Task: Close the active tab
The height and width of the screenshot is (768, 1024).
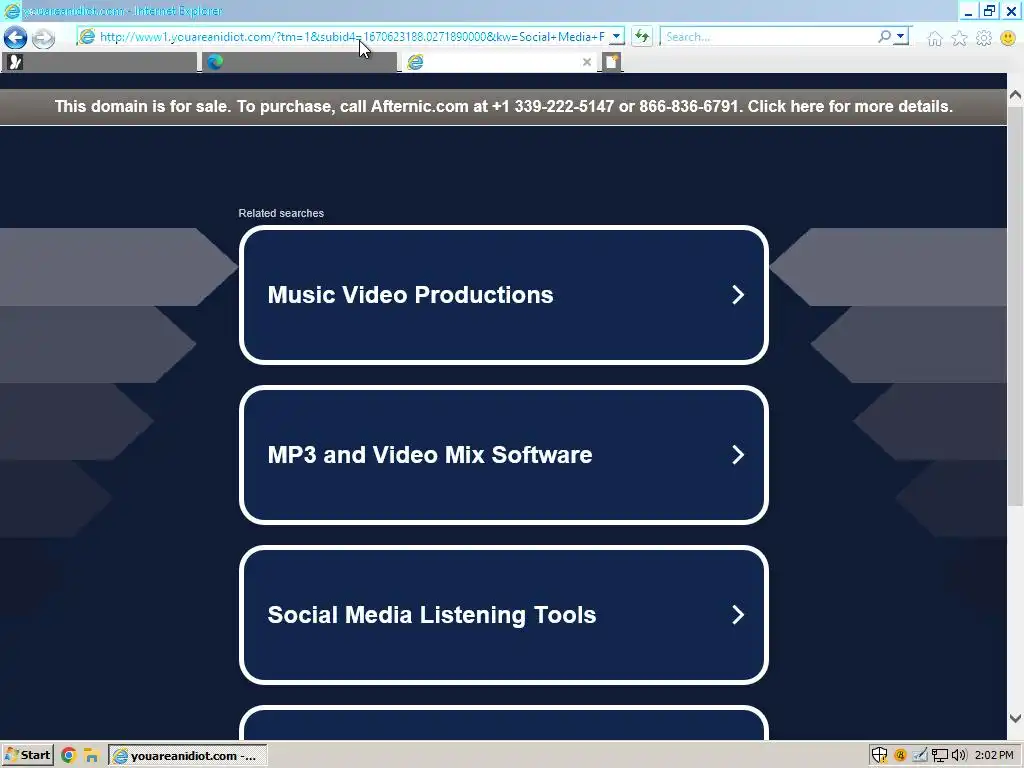Action: click(x=586, y=62)
